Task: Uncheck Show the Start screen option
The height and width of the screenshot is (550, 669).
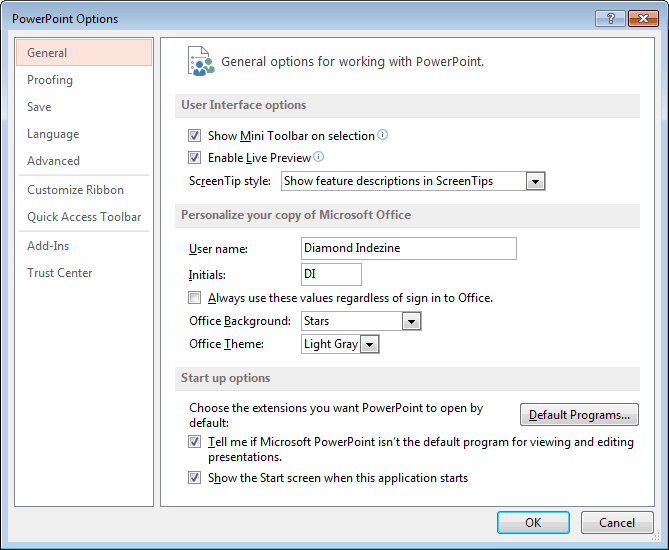Action: point(195,478)
